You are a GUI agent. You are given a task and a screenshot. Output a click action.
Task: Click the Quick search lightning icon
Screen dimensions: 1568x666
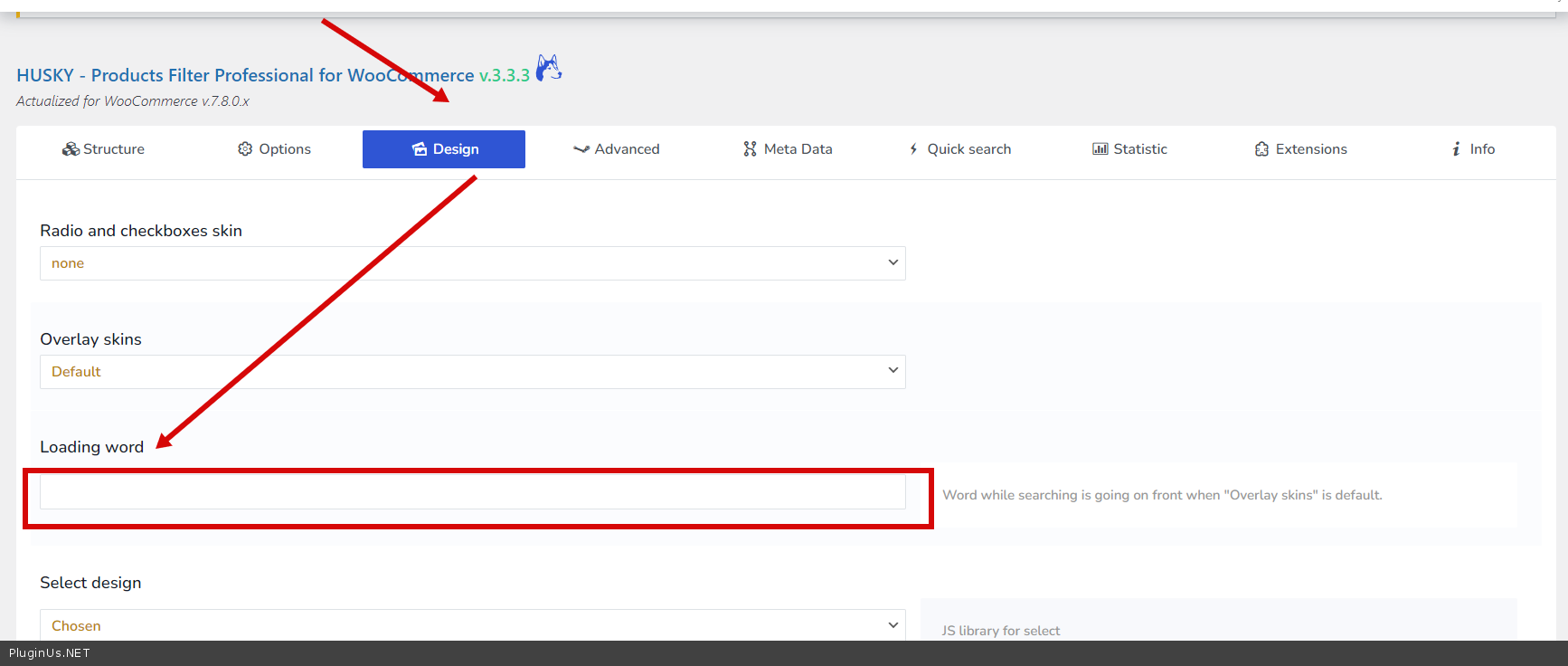(913, 149)
